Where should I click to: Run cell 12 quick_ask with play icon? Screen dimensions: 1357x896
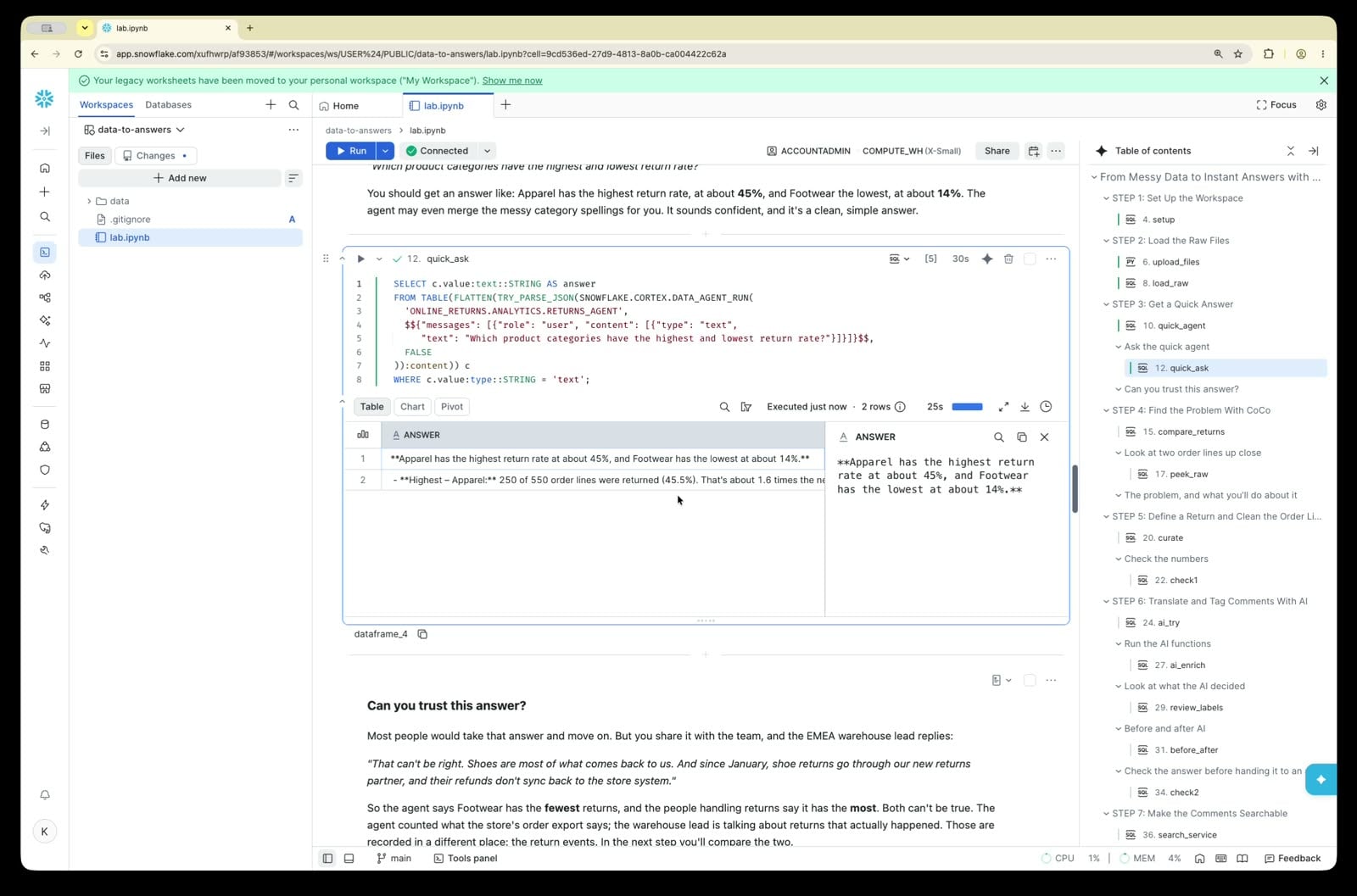coord(360,259)
